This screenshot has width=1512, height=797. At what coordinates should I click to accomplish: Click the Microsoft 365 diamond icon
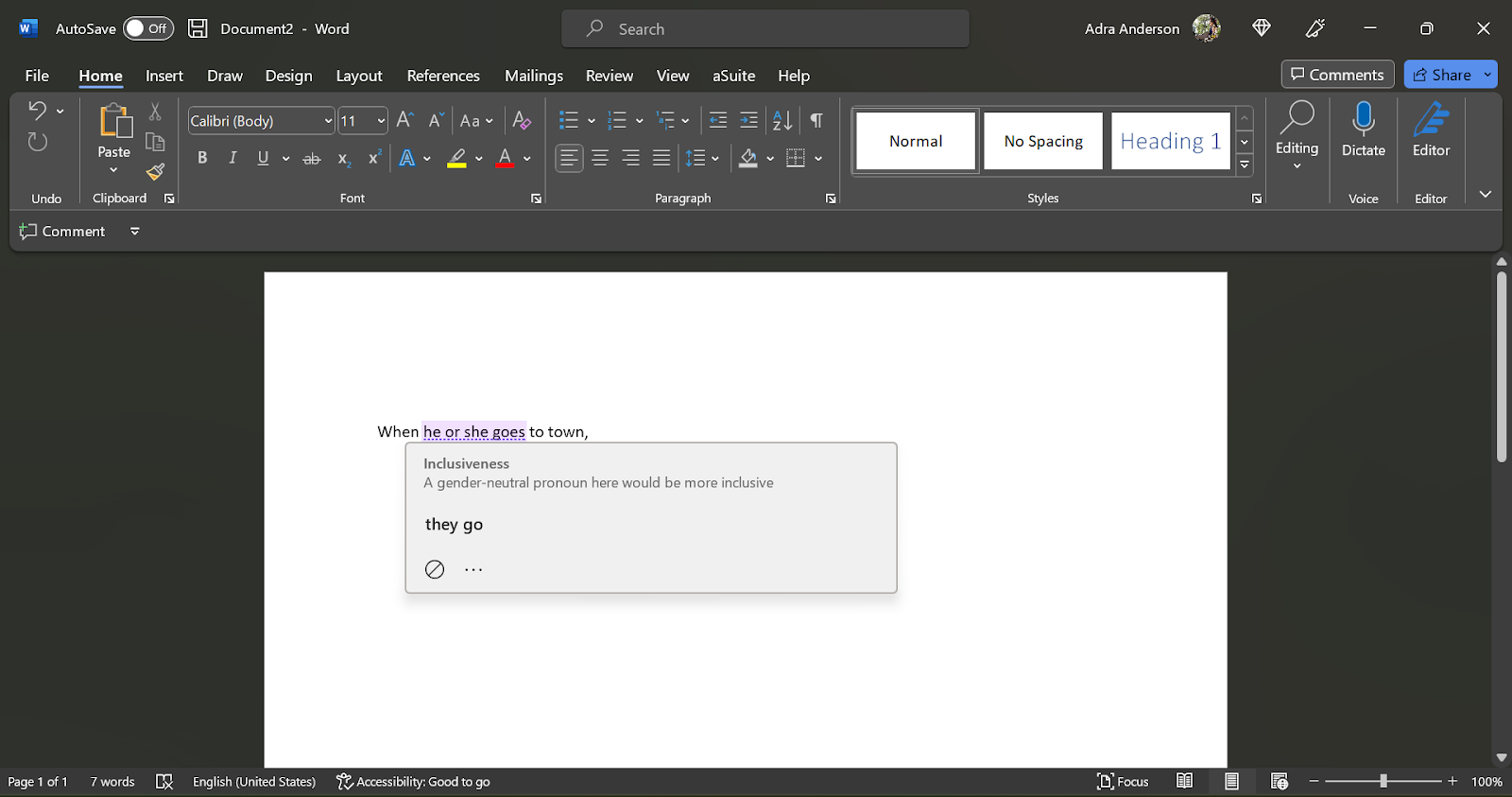pyautogui.click(x=1262, y=28)
